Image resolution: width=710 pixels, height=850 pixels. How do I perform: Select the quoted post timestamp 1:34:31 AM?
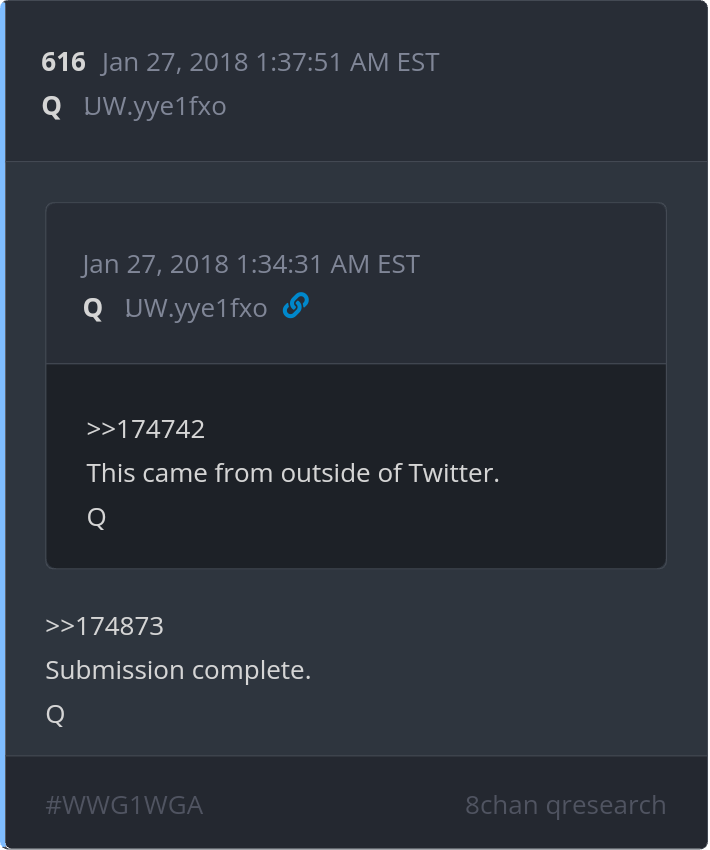click(251, 264)
